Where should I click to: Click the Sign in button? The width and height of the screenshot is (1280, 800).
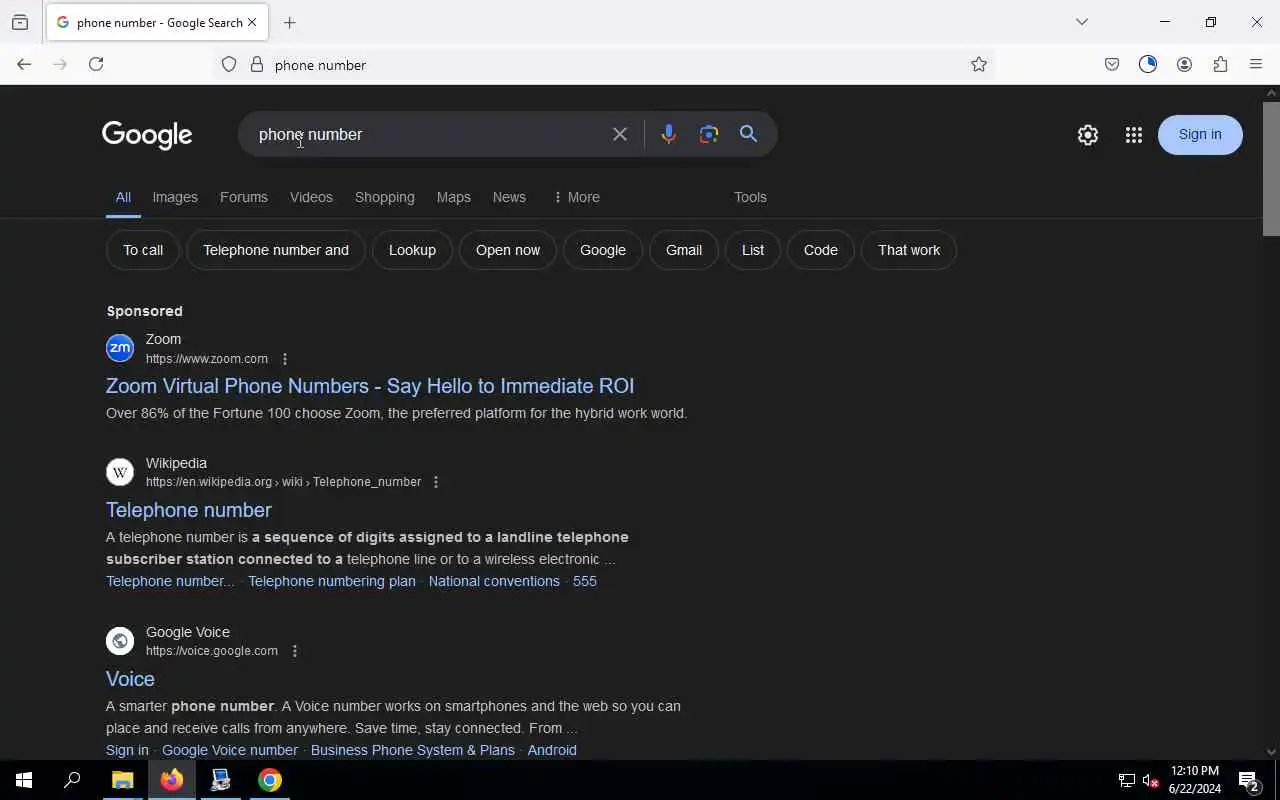click(1200, 135)
